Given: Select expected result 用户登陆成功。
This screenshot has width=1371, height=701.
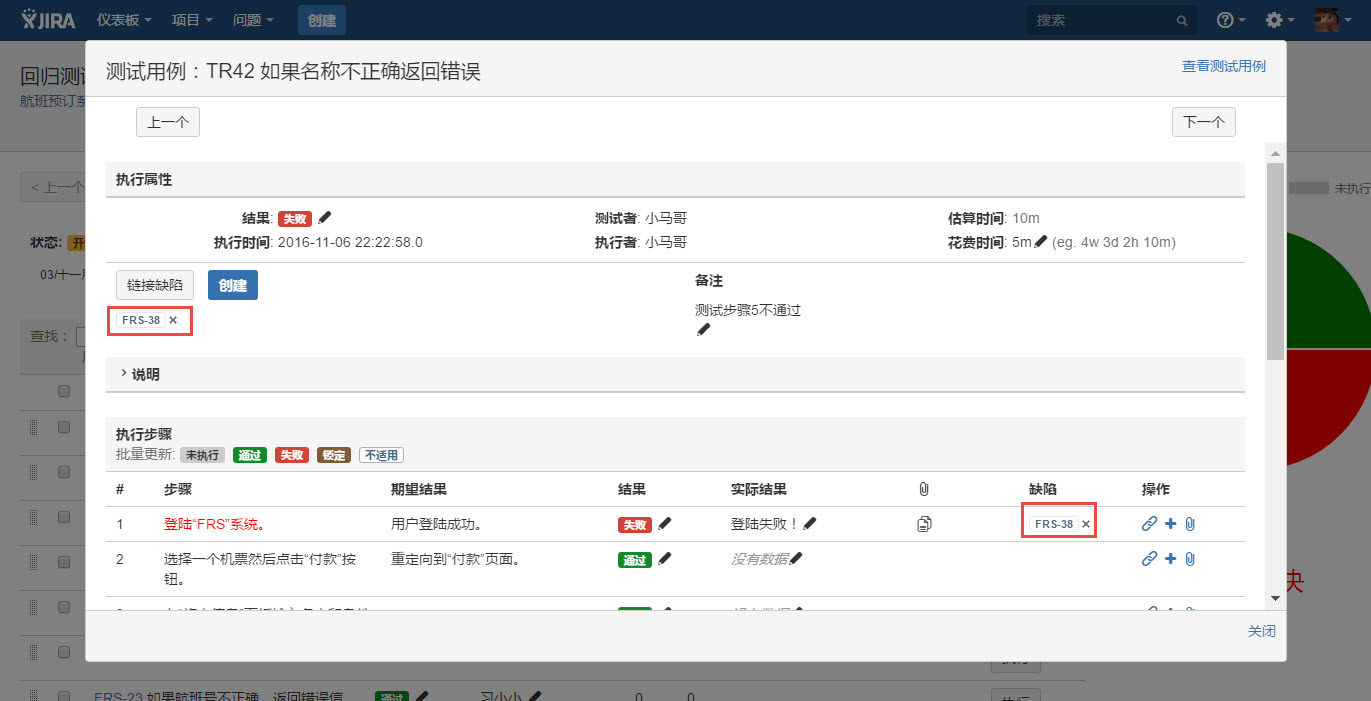Looking at the screenshot, I should (437, 523).
